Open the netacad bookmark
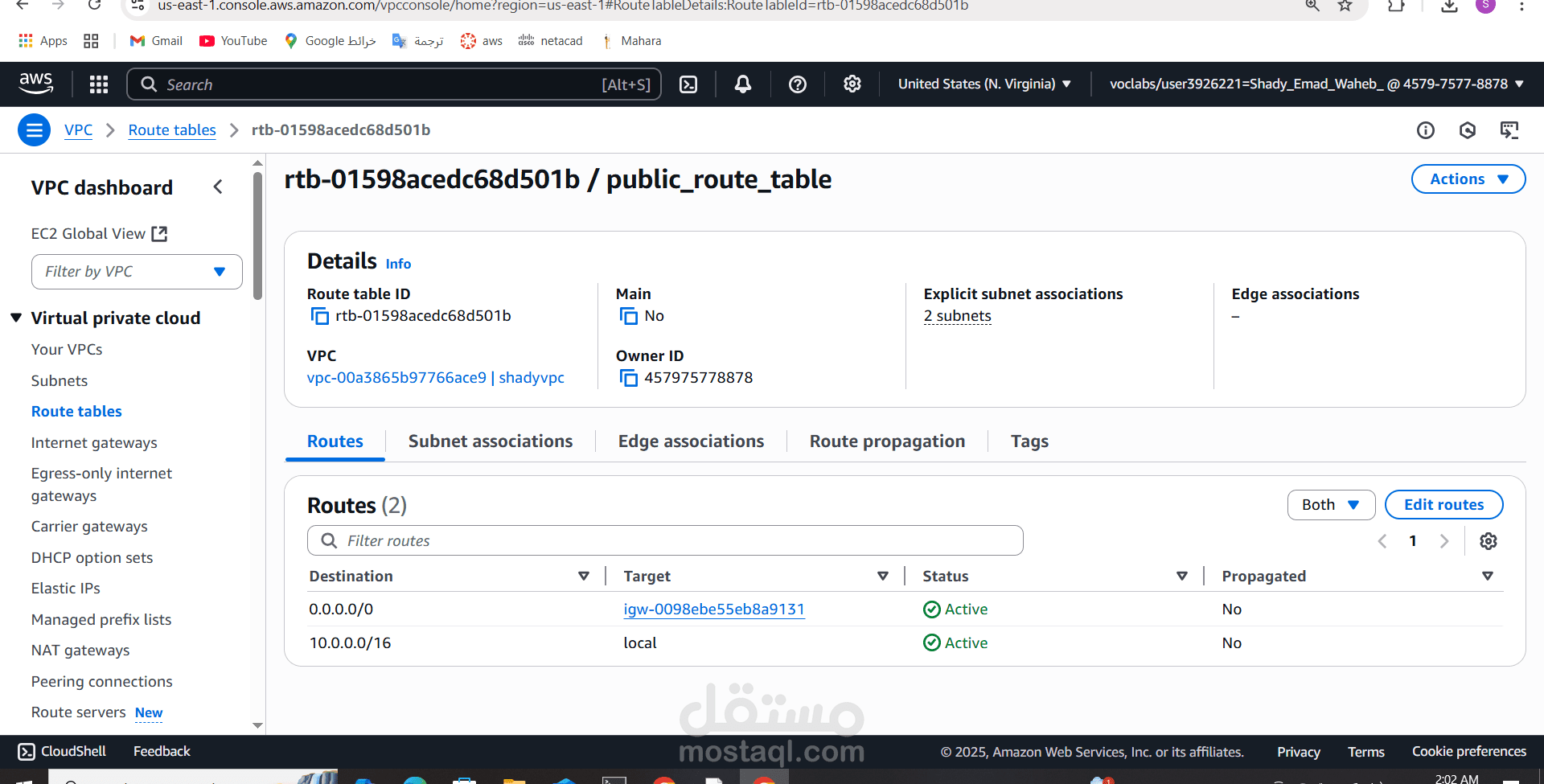The width and height of the screenshot is (1544, 784). [x=550, y=41]
